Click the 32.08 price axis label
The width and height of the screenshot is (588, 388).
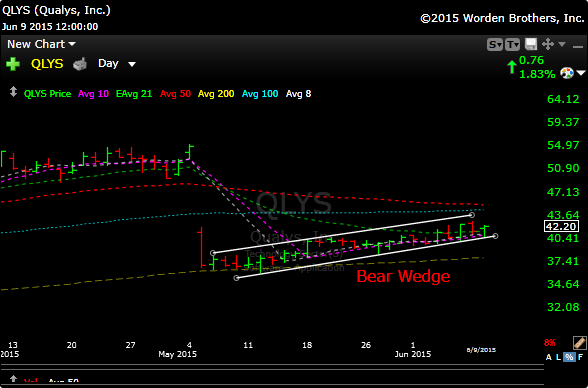(x=563, y=307)
